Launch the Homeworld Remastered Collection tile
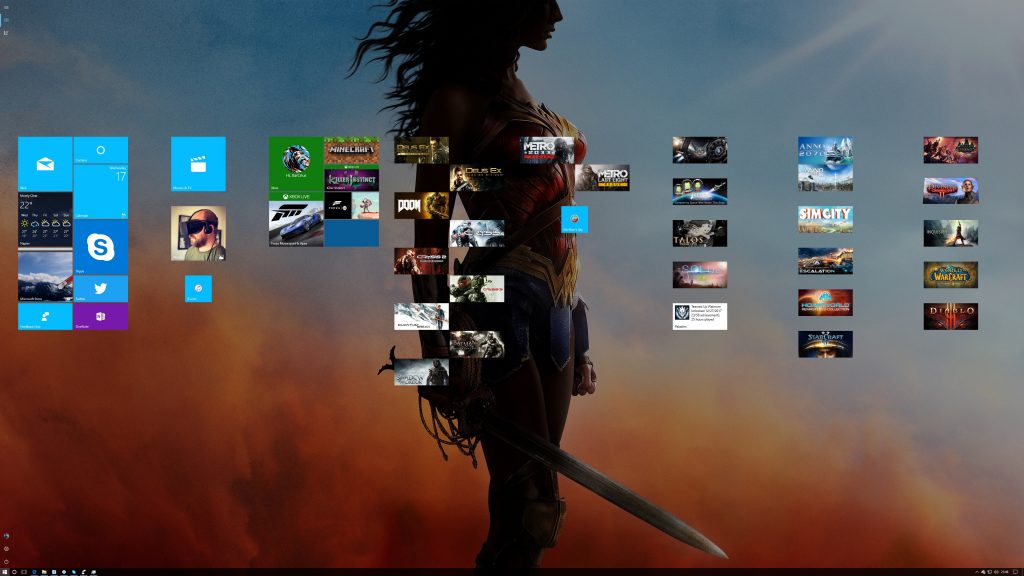This screenshot has height=576, width=1024. pos(825,302)
